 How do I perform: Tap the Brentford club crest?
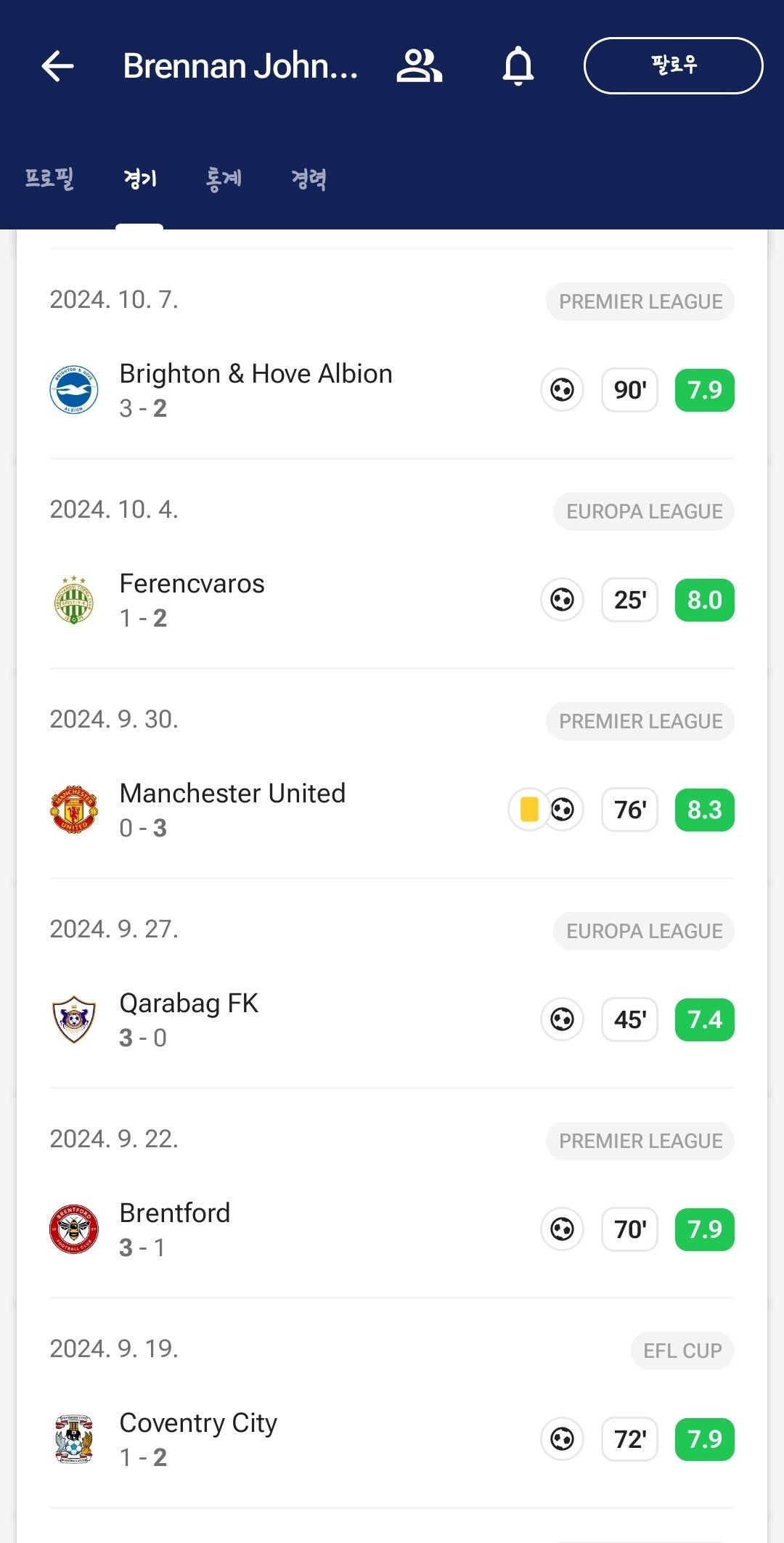(x=73, y=1229)
